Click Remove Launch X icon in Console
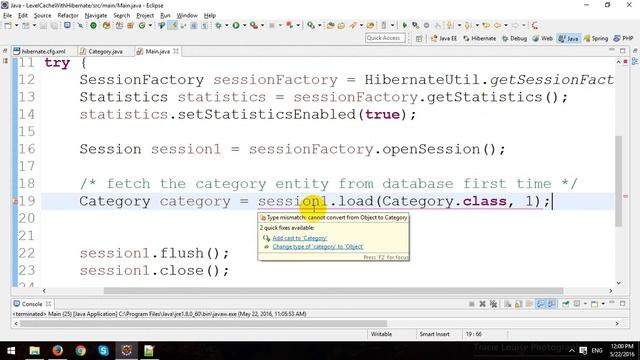The height and width of the screenshot is (360, 640). (482, 304)
